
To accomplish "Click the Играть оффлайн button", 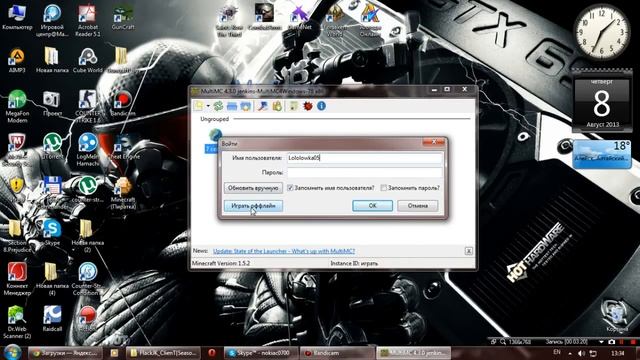I will (253, 206).
